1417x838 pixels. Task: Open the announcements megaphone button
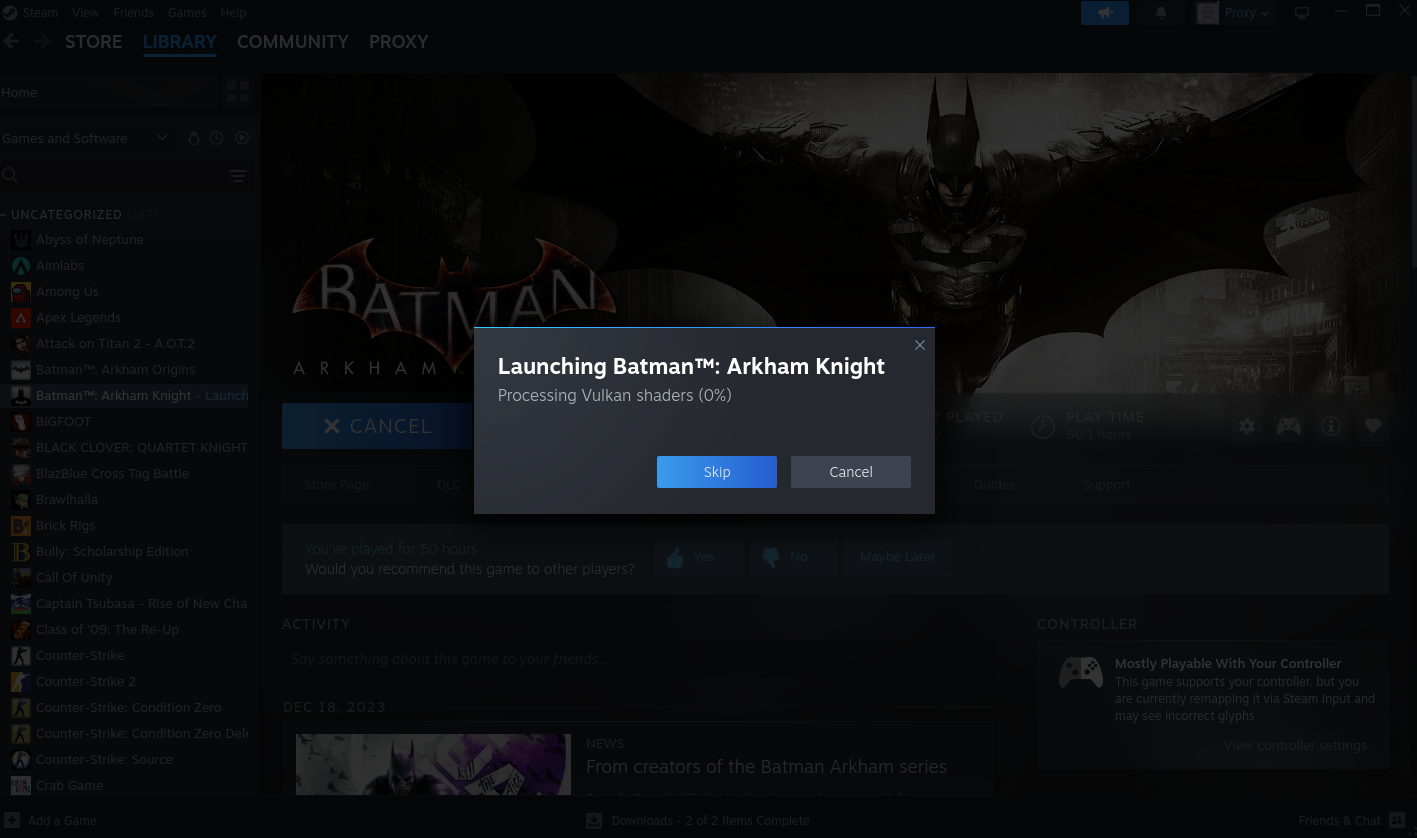click(1105, 13)
